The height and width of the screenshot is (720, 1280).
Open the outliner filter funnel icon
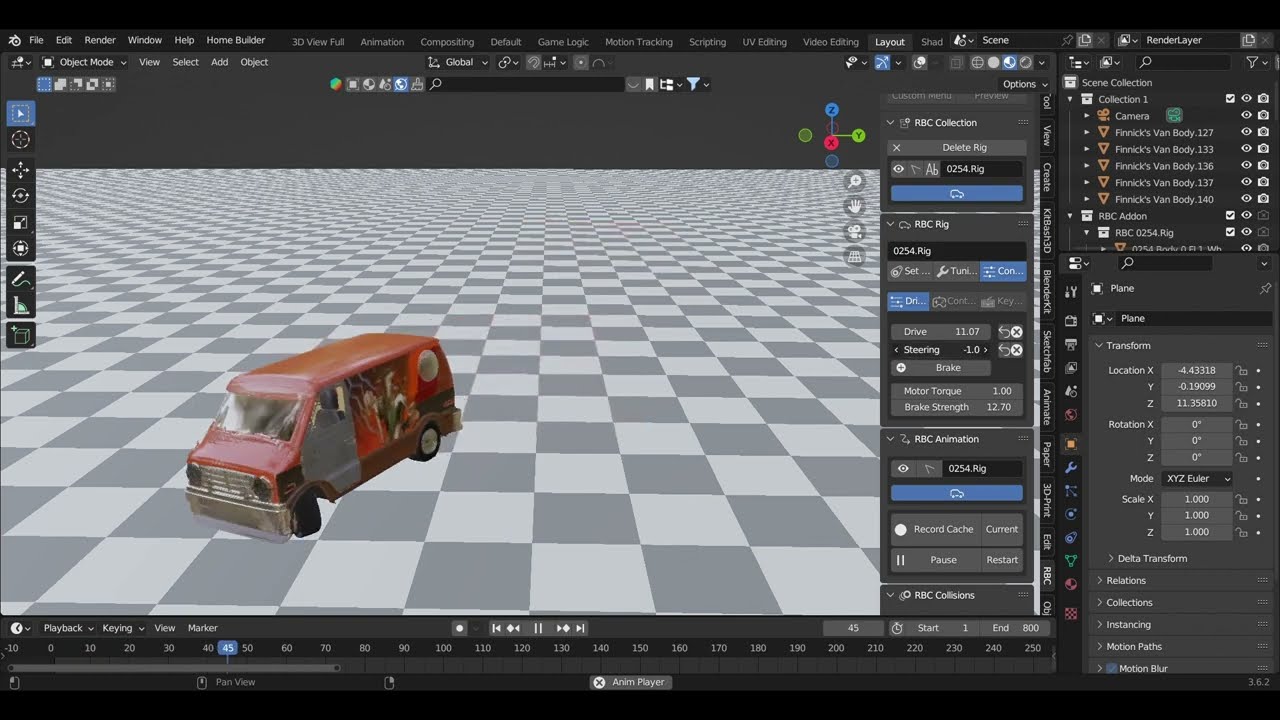(x=1252, y=62)
